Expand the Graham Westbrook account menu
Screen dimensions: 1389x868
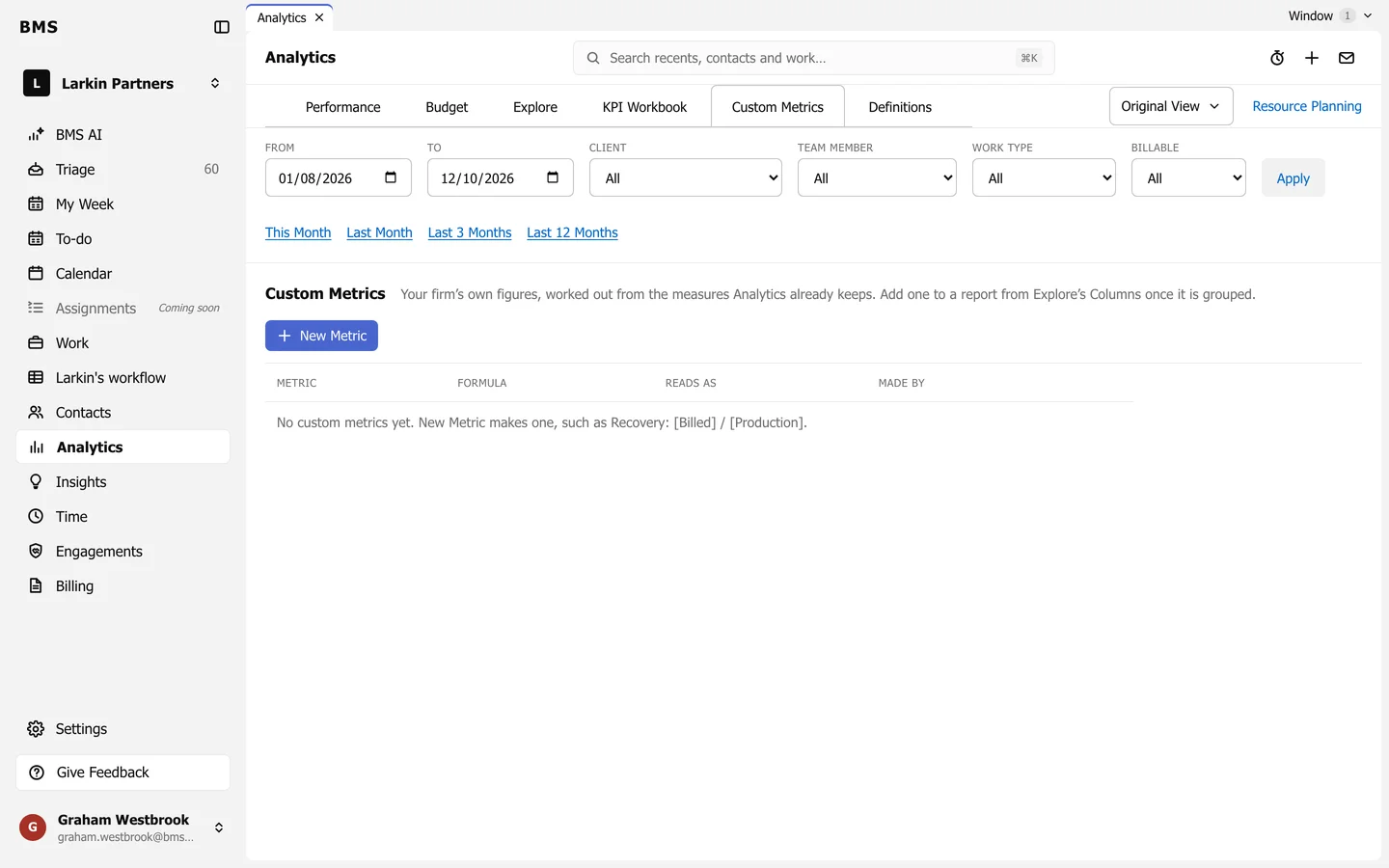click(219, 827)
